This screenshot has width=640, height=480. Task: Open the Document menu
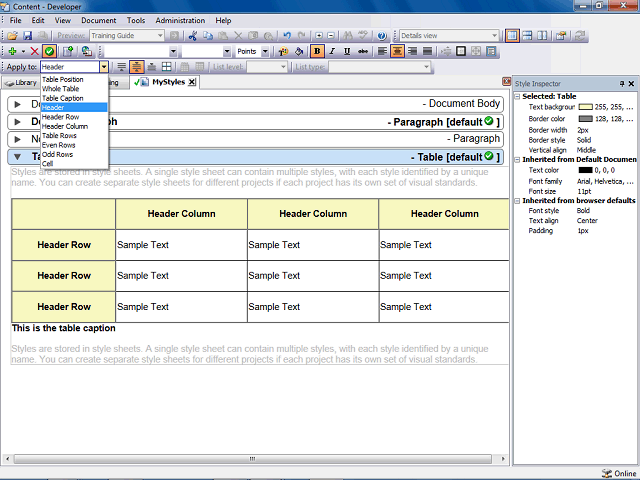click(98, 20)
